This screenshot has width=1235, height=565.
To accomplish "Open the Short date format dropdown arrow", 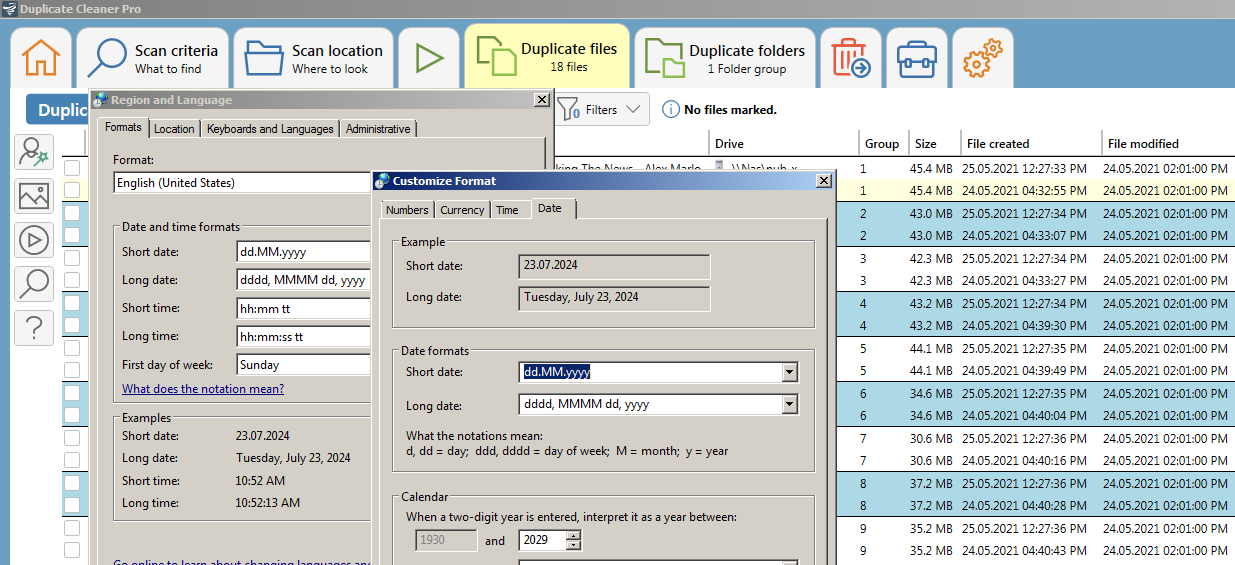I will click(x=790, y=372).
